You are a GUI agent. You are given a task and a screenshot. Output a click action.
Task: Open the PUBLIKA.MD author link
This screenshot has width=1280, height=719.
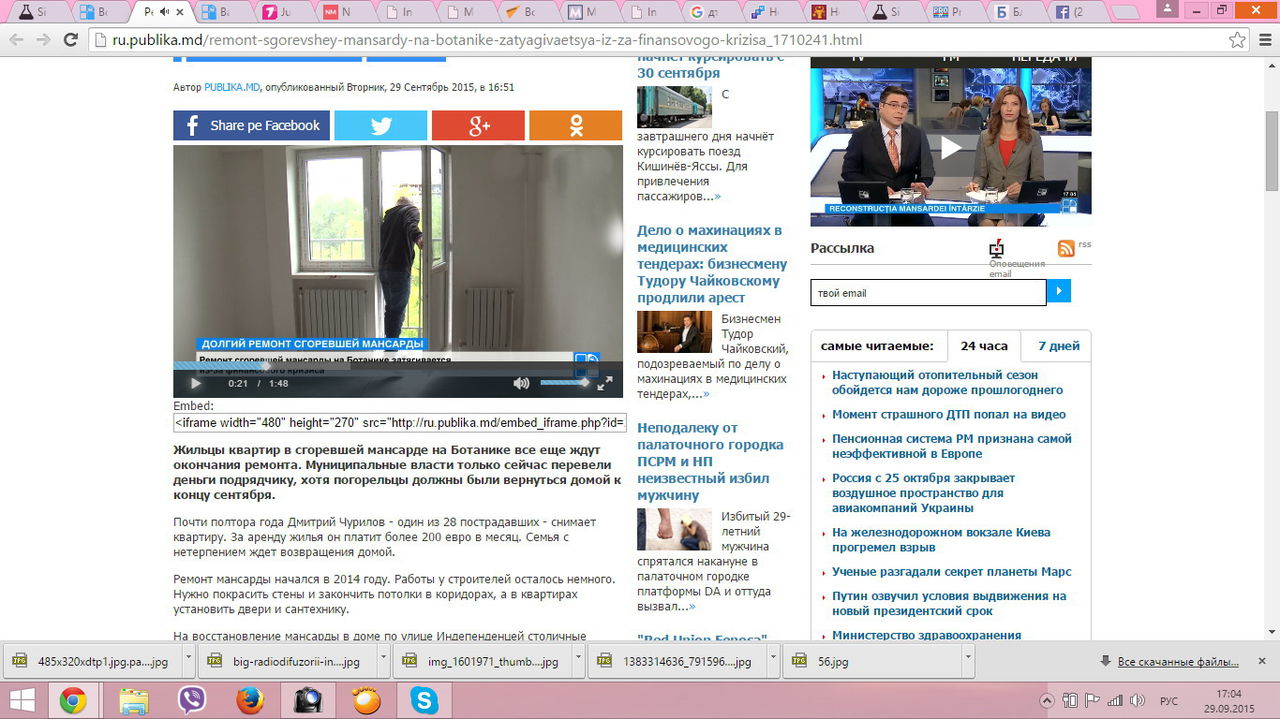[x=232, y=87]
